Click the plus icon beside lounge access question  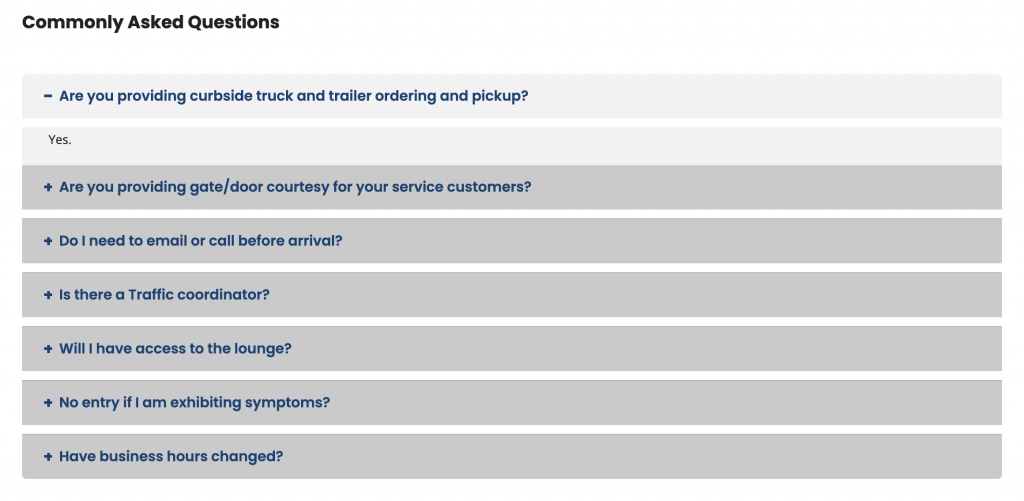(x=48, y=350)
